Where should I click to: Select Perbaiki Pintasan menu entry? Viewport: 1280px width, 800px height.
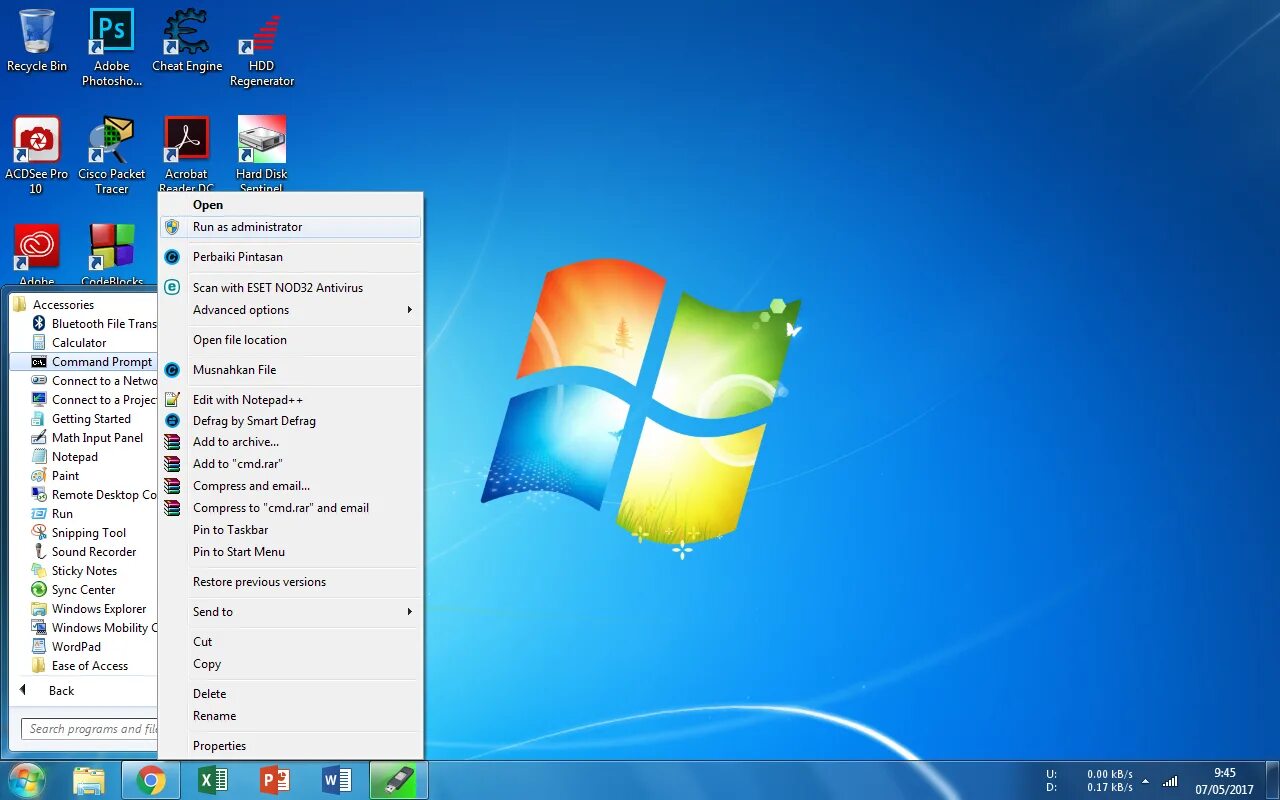click(x=291, y=257)
